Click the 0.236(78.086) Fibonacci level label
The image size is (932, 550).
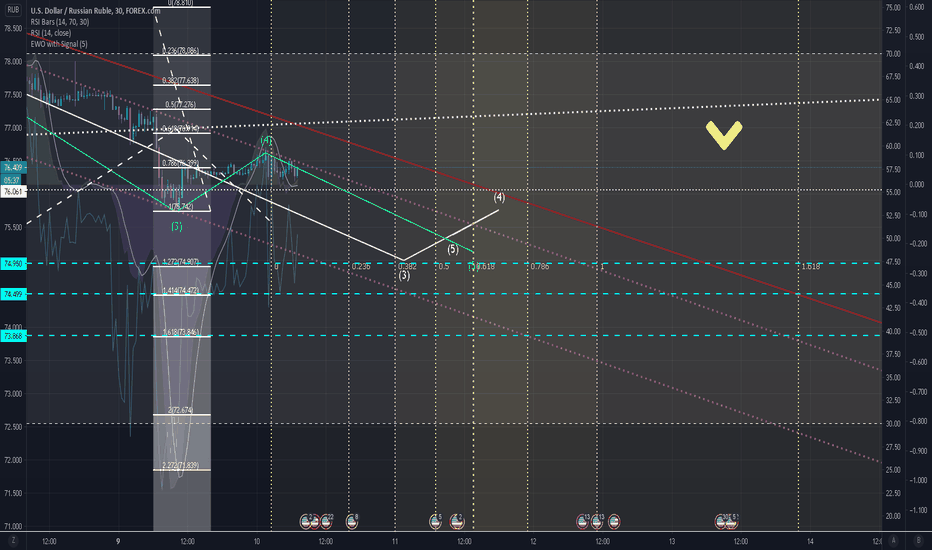[x=182, y=51]
